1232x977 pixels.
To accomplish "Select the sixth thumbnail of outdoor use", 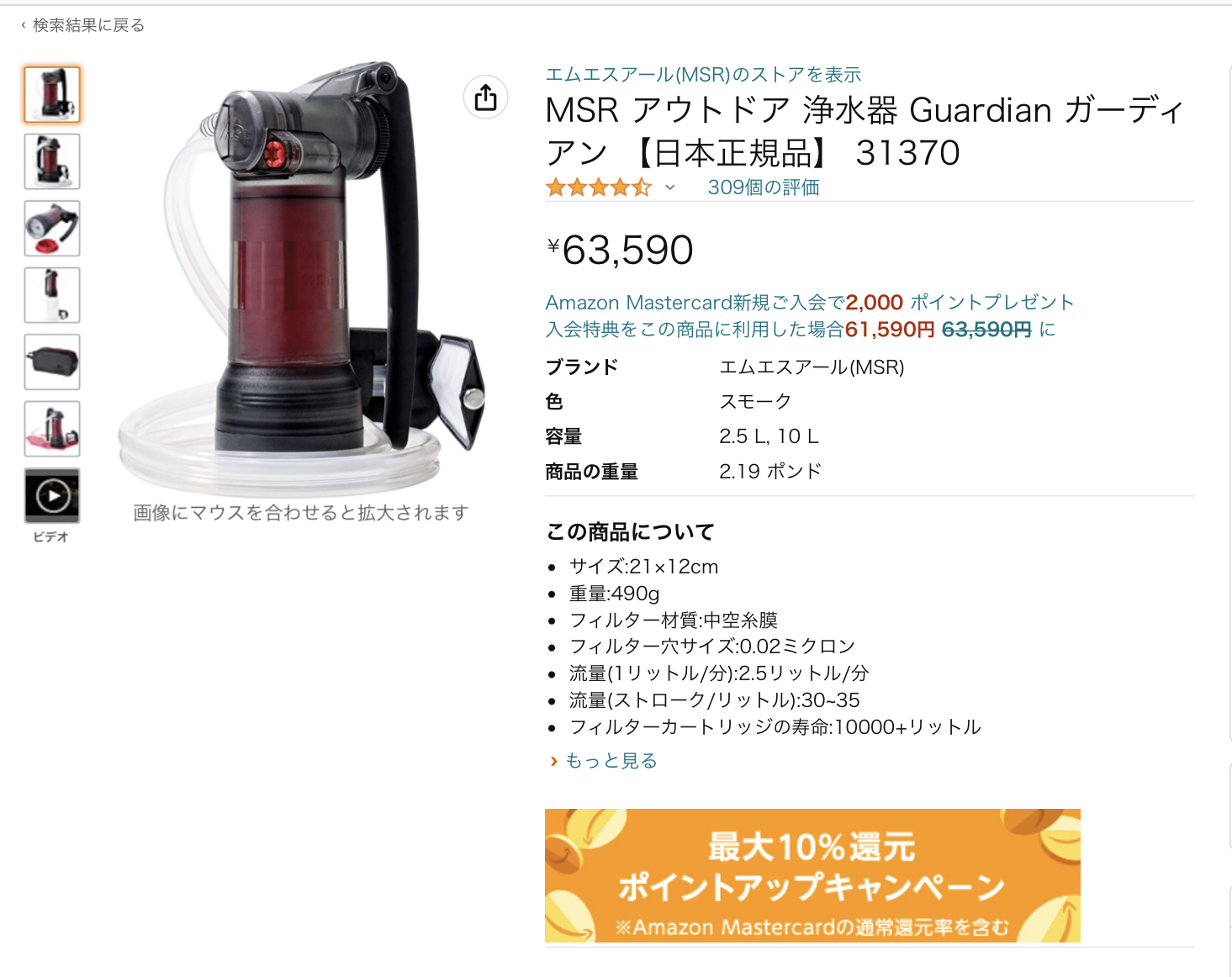I will point(52,429).
